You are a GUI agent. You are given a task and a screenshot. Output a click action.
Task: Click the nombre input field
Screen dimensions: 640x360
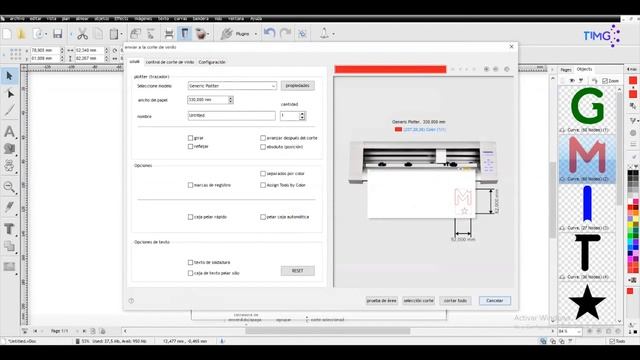point(231,116)
